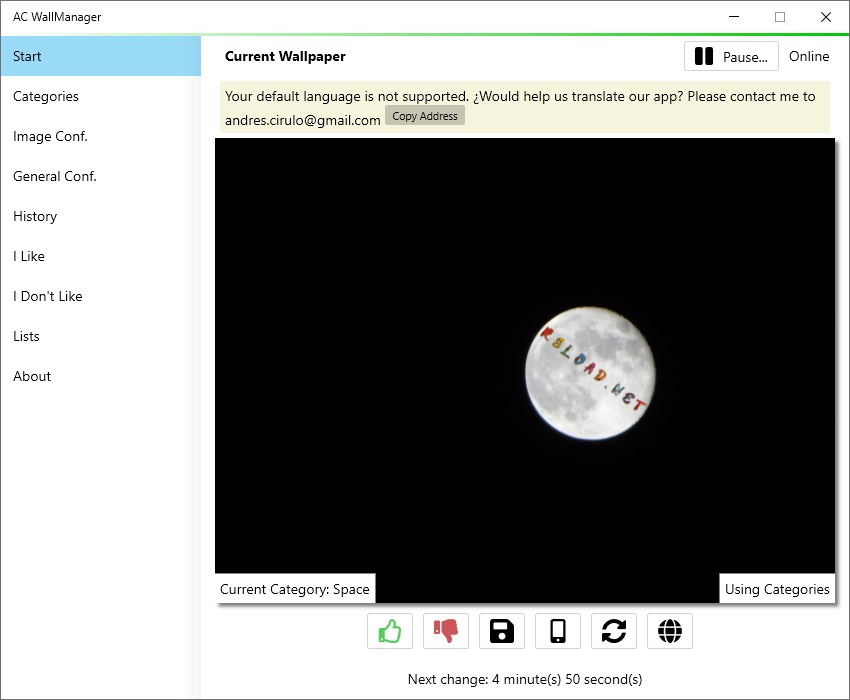
Task: Refresh to the next wallpaper with the refresh icon
Action: 613,631
